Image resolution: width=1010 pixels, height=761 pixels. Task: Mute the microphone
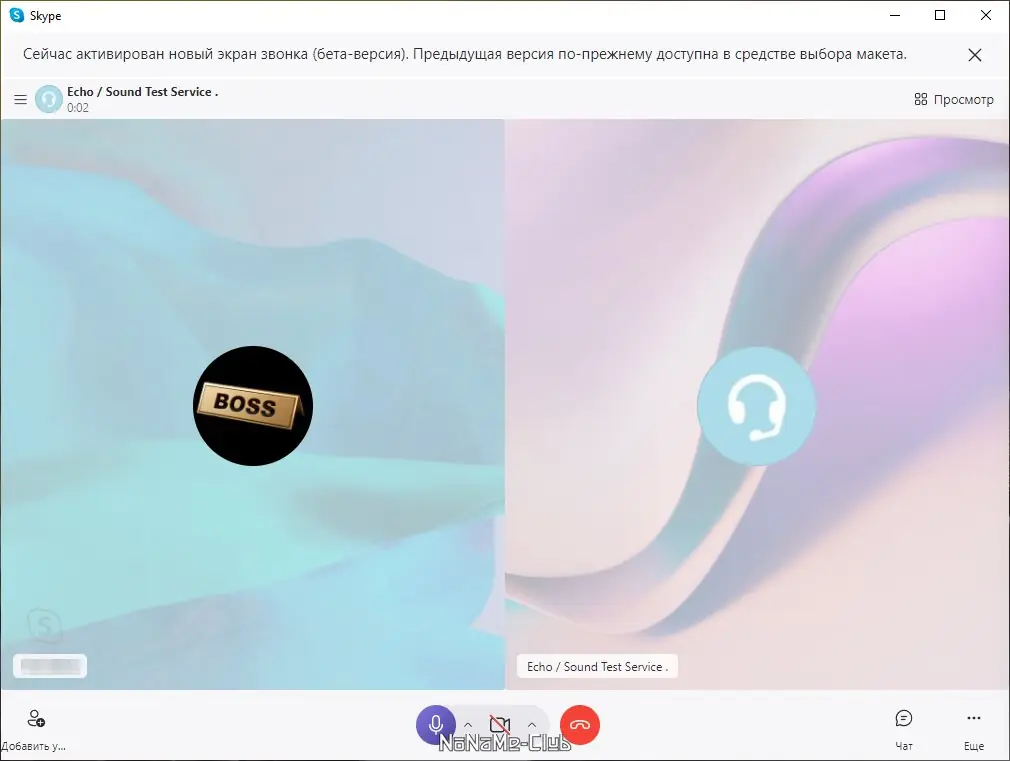pos(436,725)
